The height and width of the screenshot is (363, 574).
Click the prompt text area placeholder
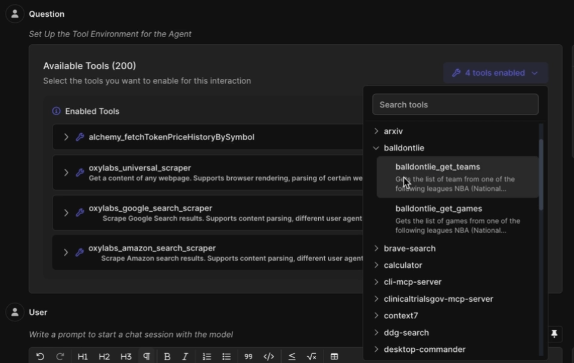(x=131, y=334)
